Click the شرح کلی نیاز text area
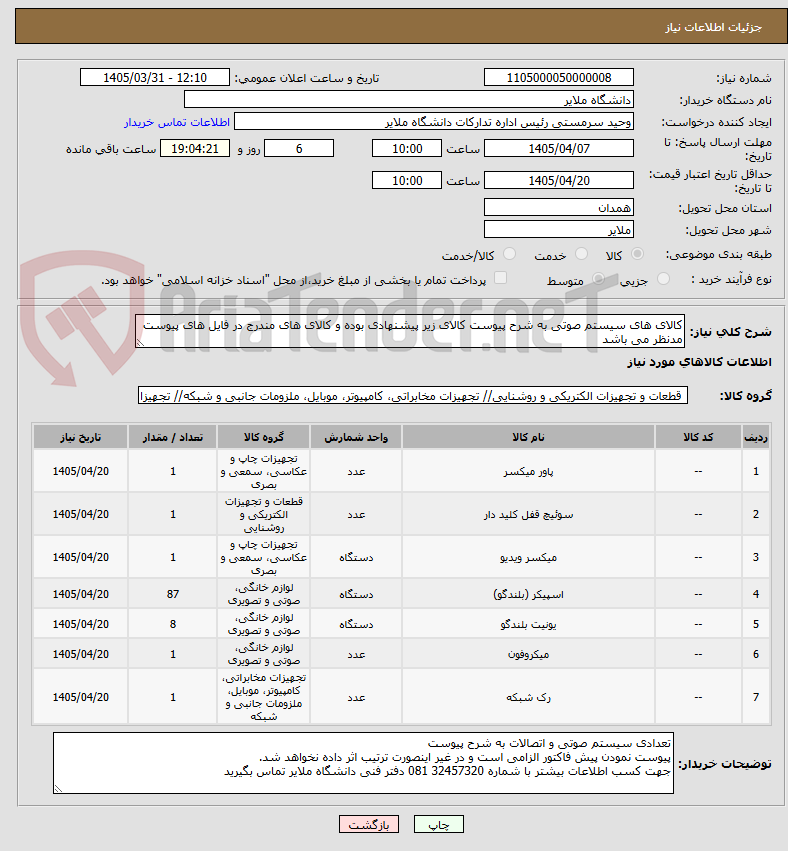 [x=410, y=332]
